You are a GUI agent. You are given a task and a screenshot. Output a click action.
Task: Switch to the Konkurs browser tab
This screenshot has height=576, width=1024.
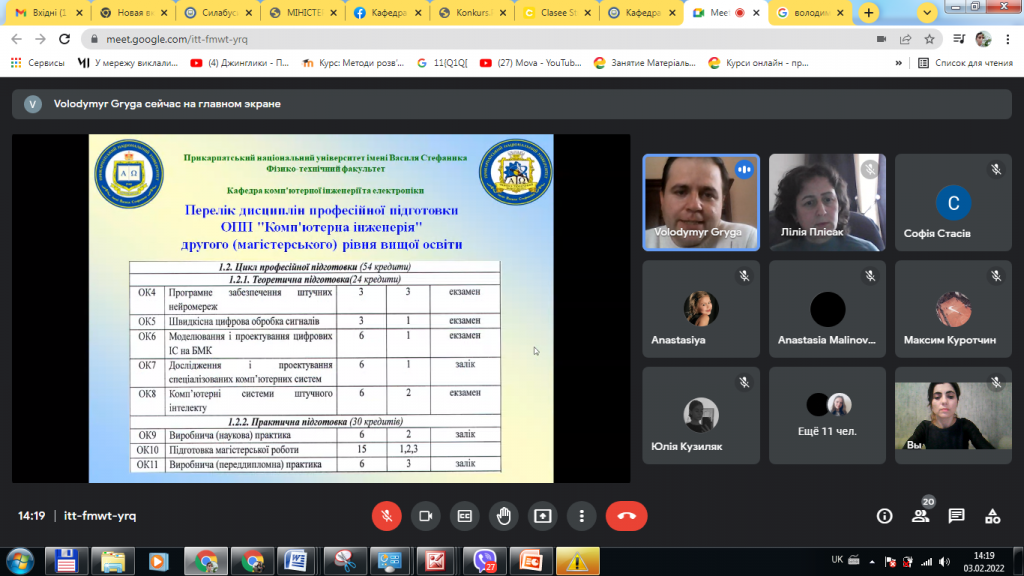[472, 12]
